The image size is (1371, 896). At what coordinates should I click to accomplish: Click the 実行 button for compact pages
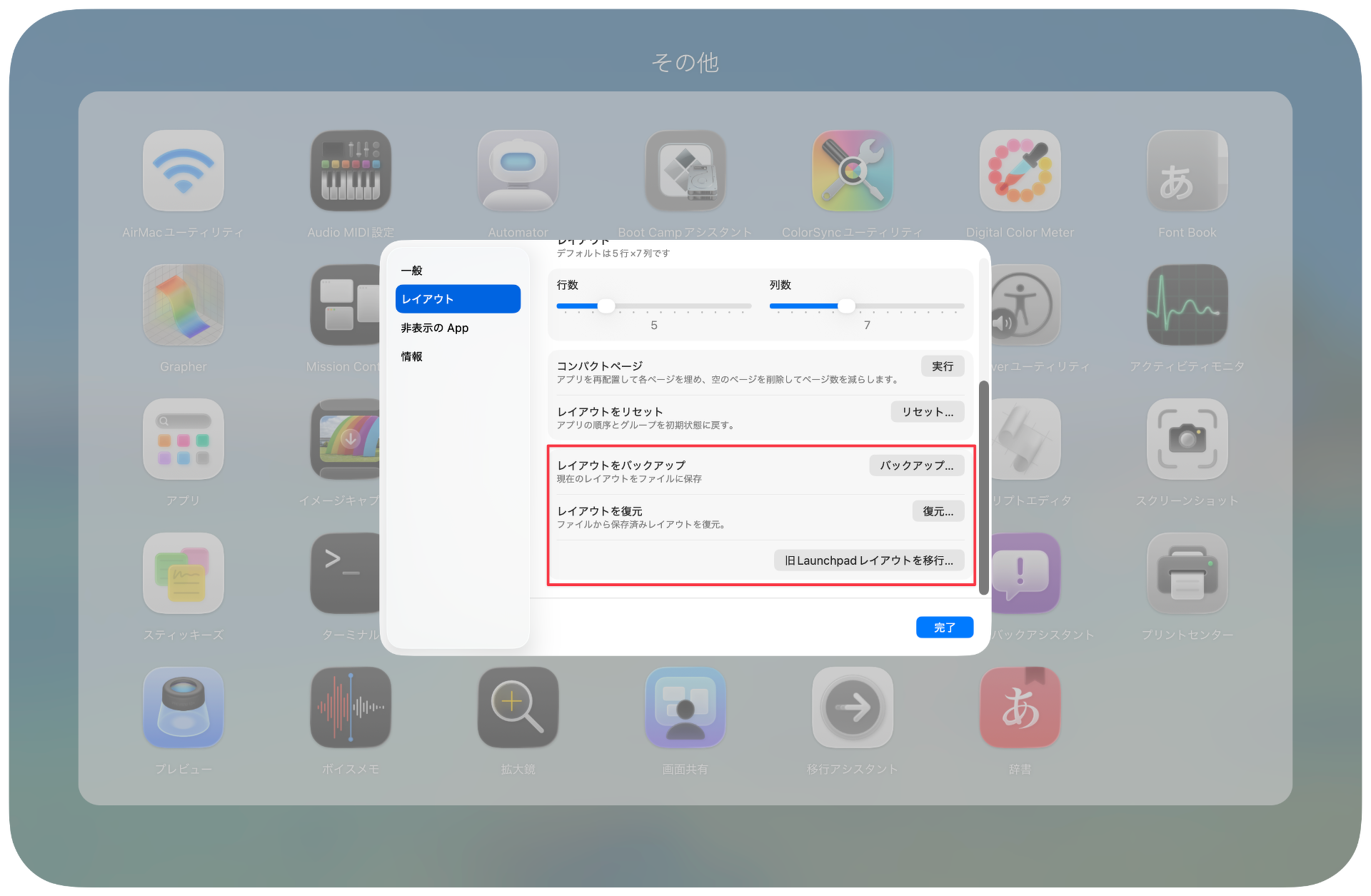click(942, 366)
